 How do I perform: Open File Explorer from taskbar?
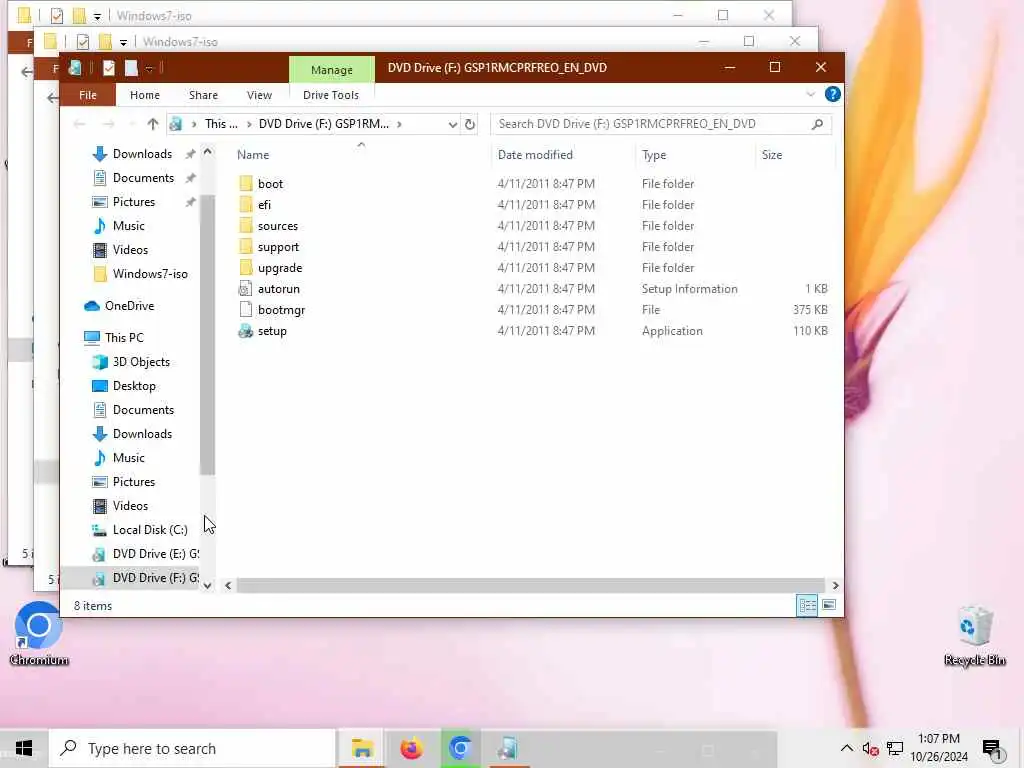[362, 748]
